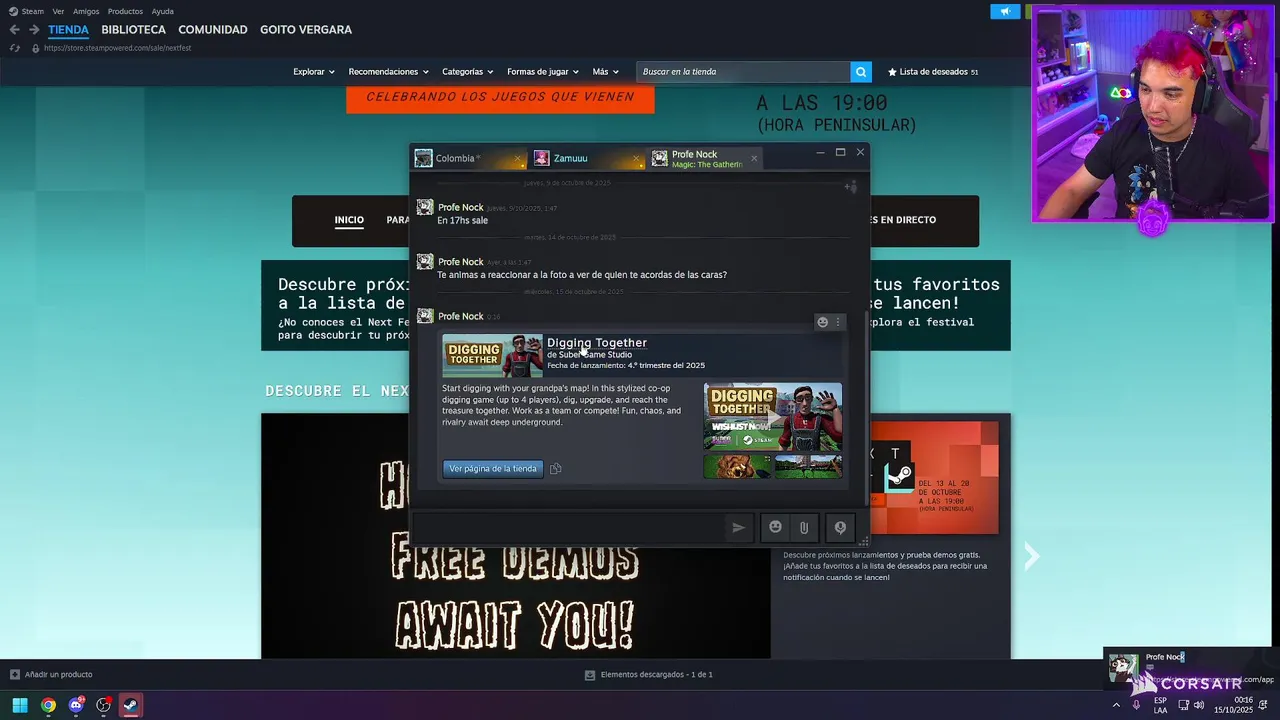Expand the Explorar dropdown
The image size is (1280, 720).
point(314,72)
